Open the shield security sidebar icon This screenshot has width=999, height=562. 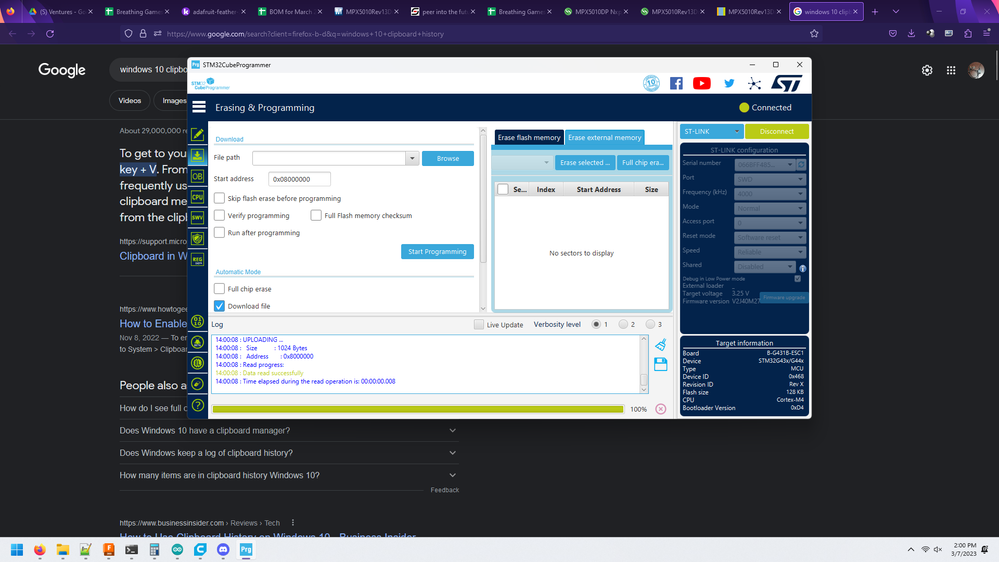pyautogui.click(x=198, y=239)
